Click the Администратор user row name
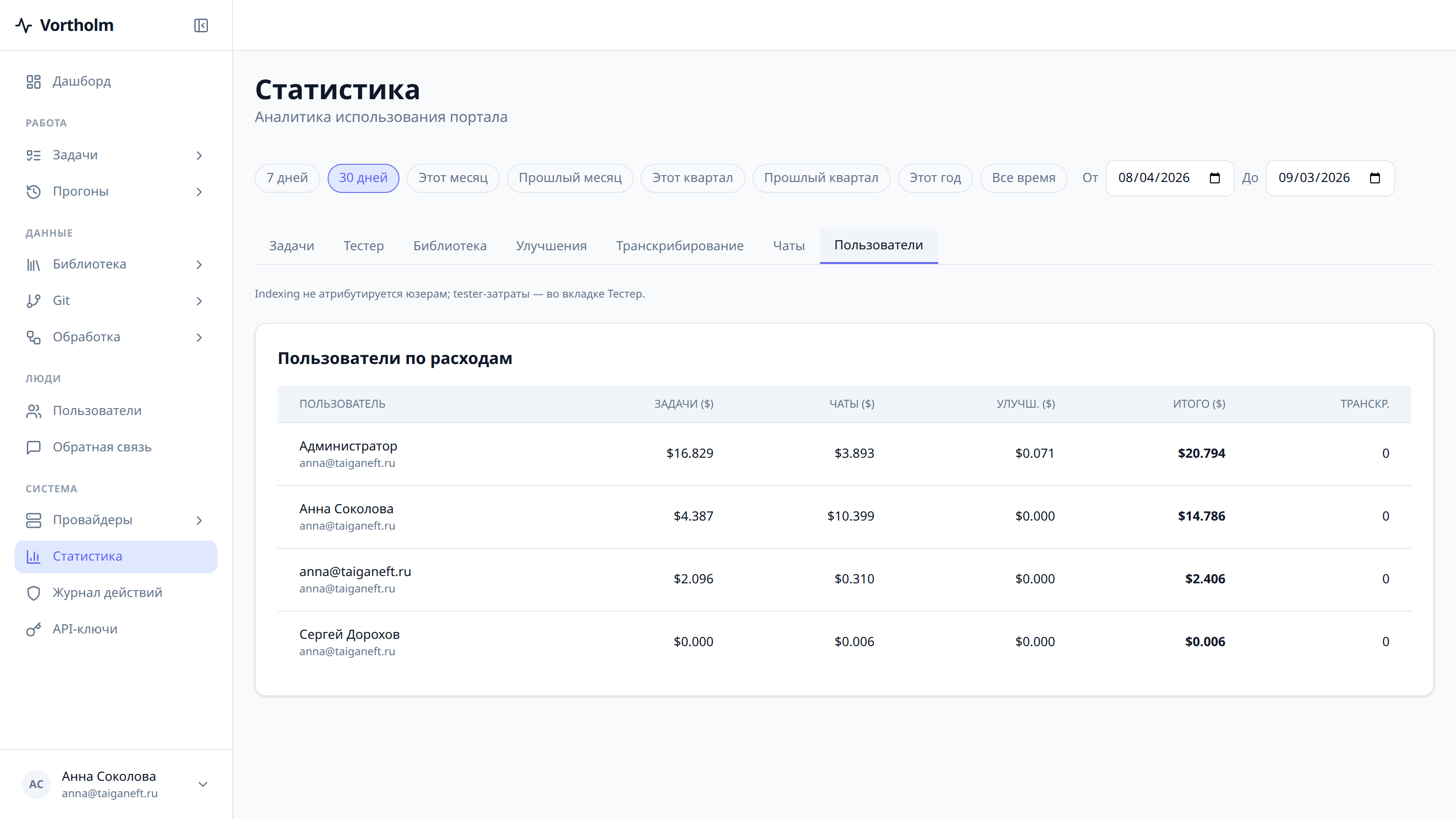Screen dimensions: 1456x819 pyautogui.click(x=348, y=446)
